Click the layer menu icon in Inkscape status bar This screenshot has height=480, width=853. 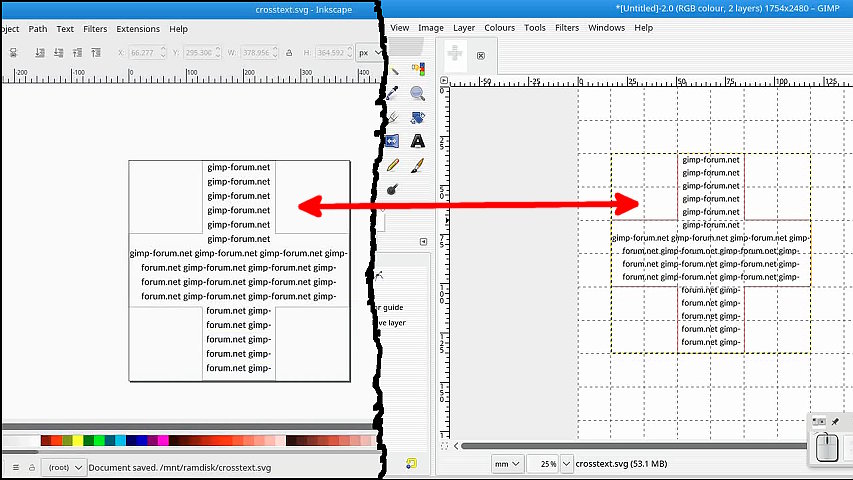click(x=16, y=467)
